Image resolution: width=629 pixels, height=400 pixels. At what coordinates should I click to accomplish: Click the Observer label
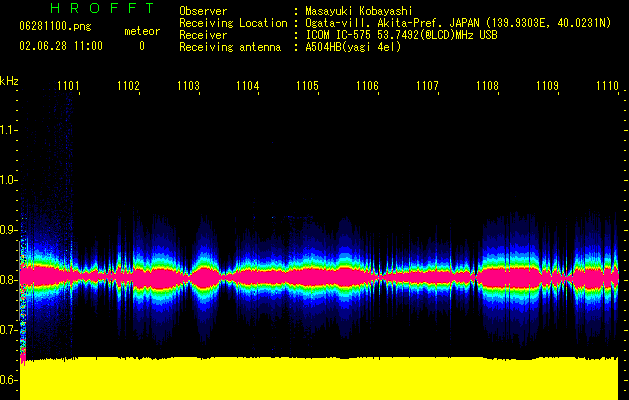203,11
